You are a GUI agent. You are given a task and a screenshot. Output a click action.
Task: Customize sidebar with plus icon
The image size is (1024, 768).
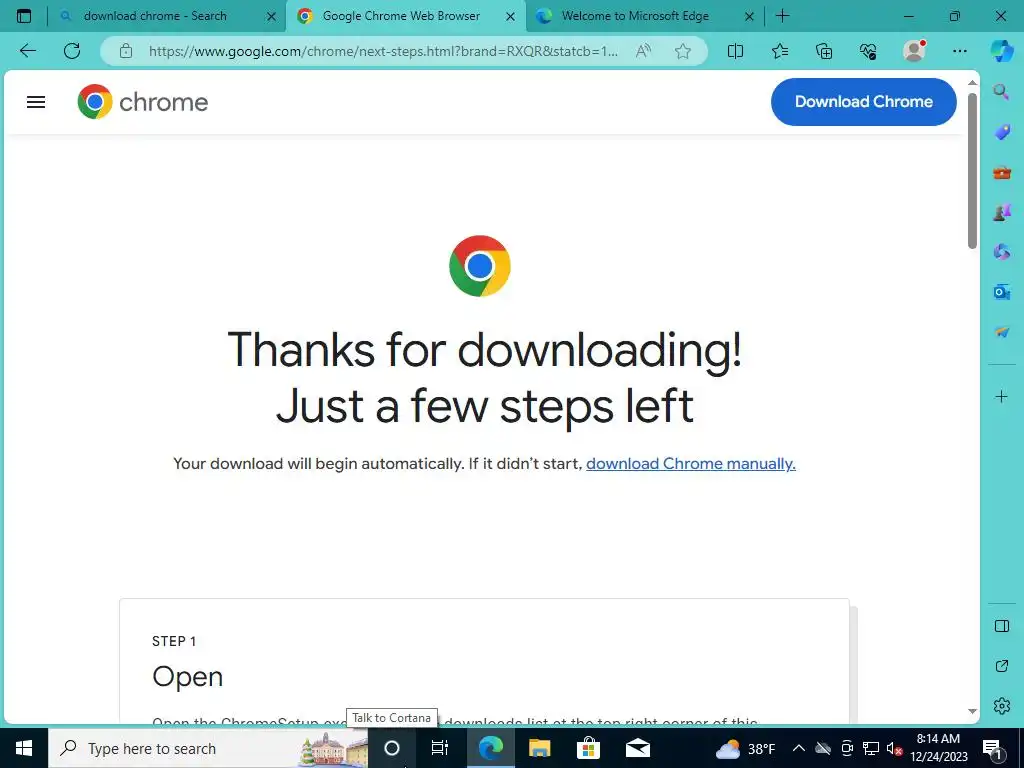(x=1002, y=396)
